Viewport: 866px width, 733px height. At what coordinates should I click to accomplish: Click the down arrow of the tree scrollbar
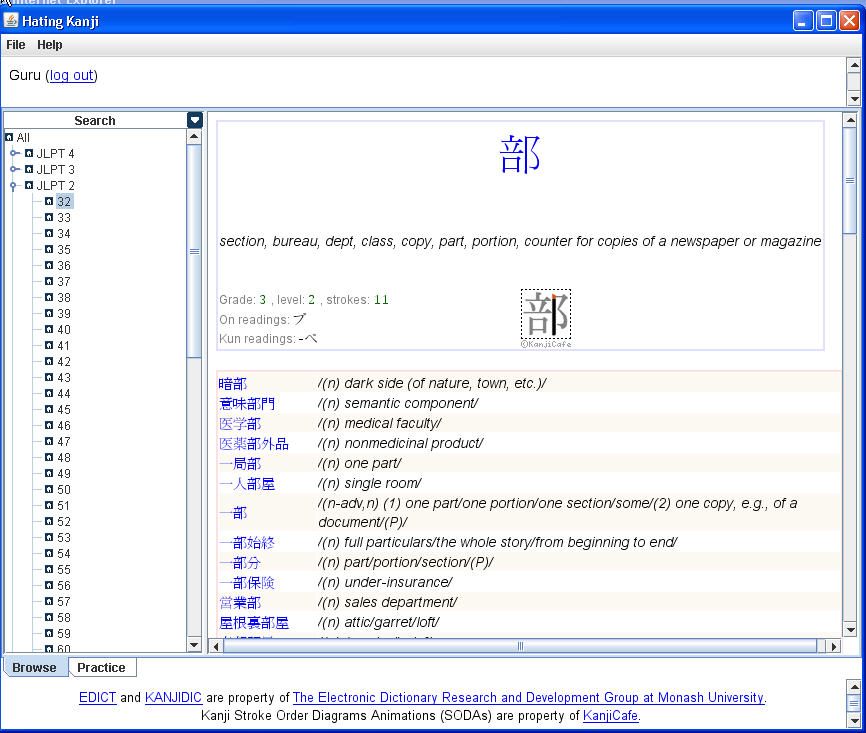click(194, 644)
